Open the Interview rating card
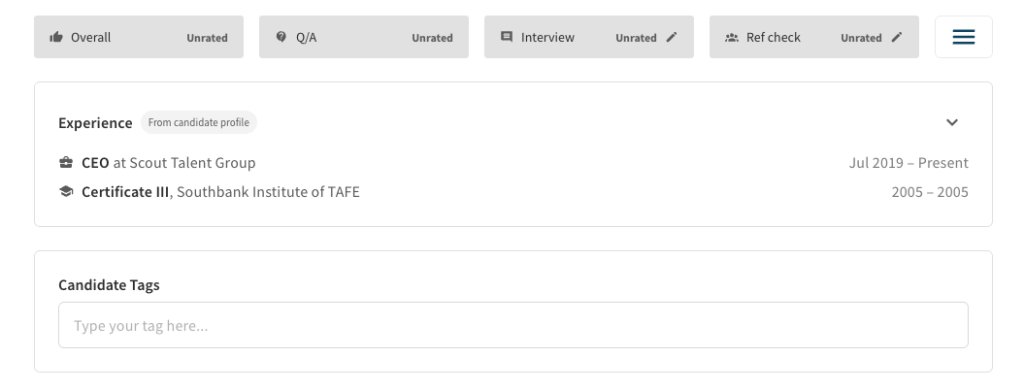Viewport: 1024px width, 390px height. (x=588, y=37)
